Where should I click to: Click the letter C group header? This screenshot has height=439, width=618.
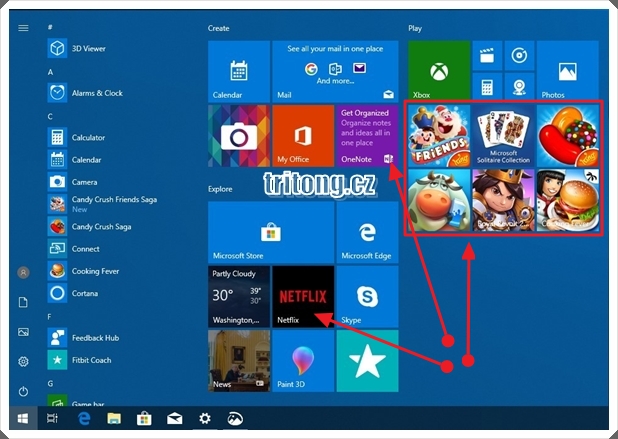pyautogui.click(x=50, y=117)
